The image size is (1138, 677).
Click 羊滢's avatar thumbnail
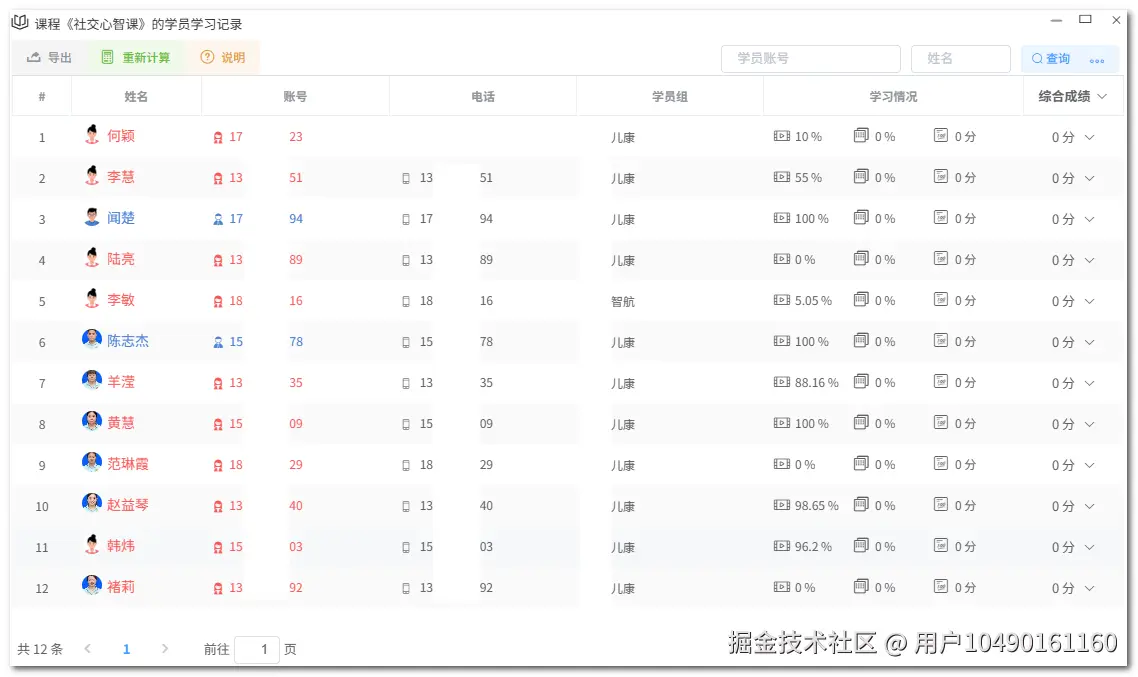tap(91, 380)
